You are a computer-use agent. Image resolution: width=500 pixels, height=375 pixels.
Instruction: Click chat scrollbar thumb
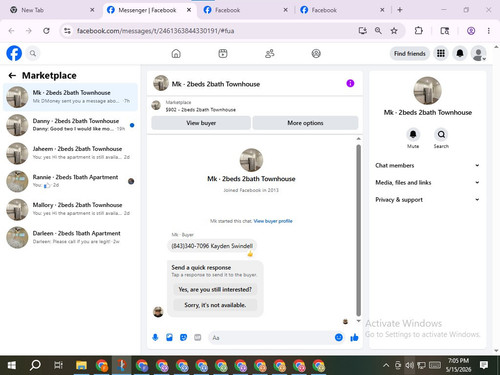click(358, 230)
